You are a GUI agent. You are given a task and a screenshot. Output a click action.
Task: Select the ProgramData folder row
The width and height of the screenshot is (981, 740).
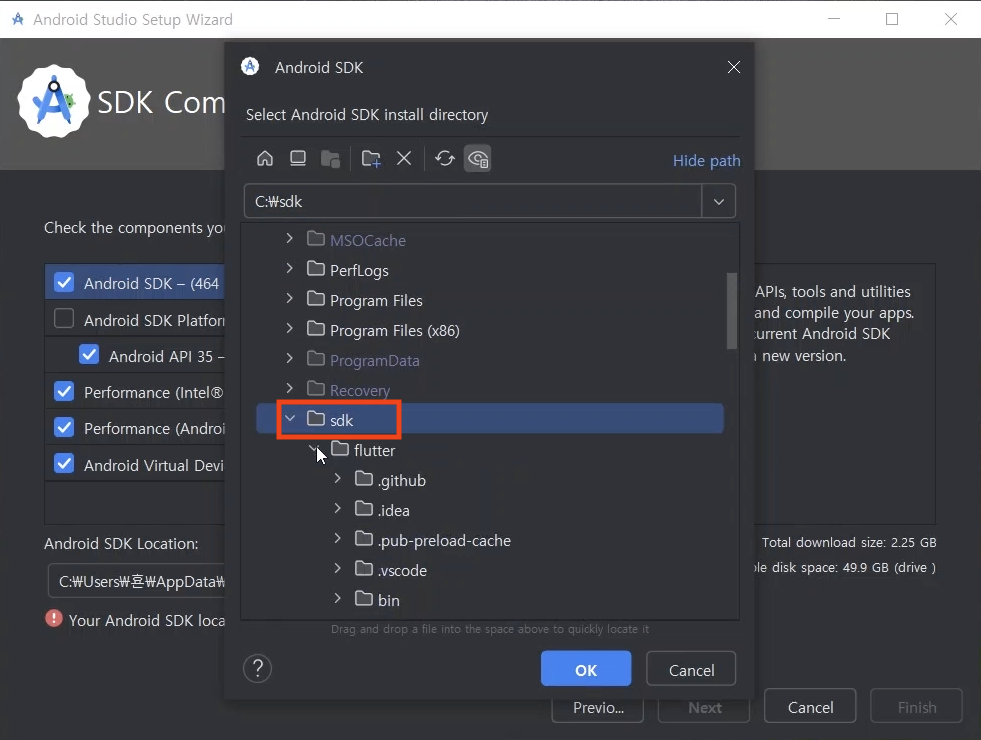click(x=490, y=360)
